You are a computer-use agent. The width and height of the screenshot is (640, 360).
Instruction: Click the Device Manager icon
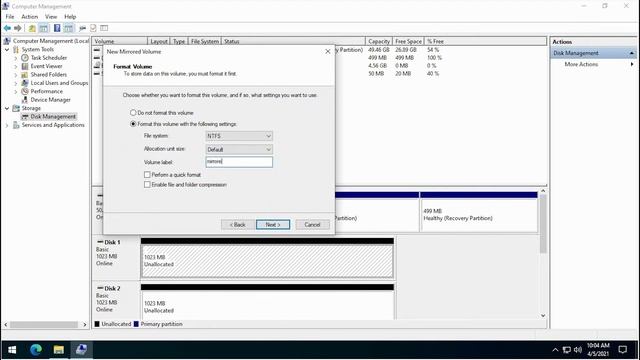coord(24,100)
